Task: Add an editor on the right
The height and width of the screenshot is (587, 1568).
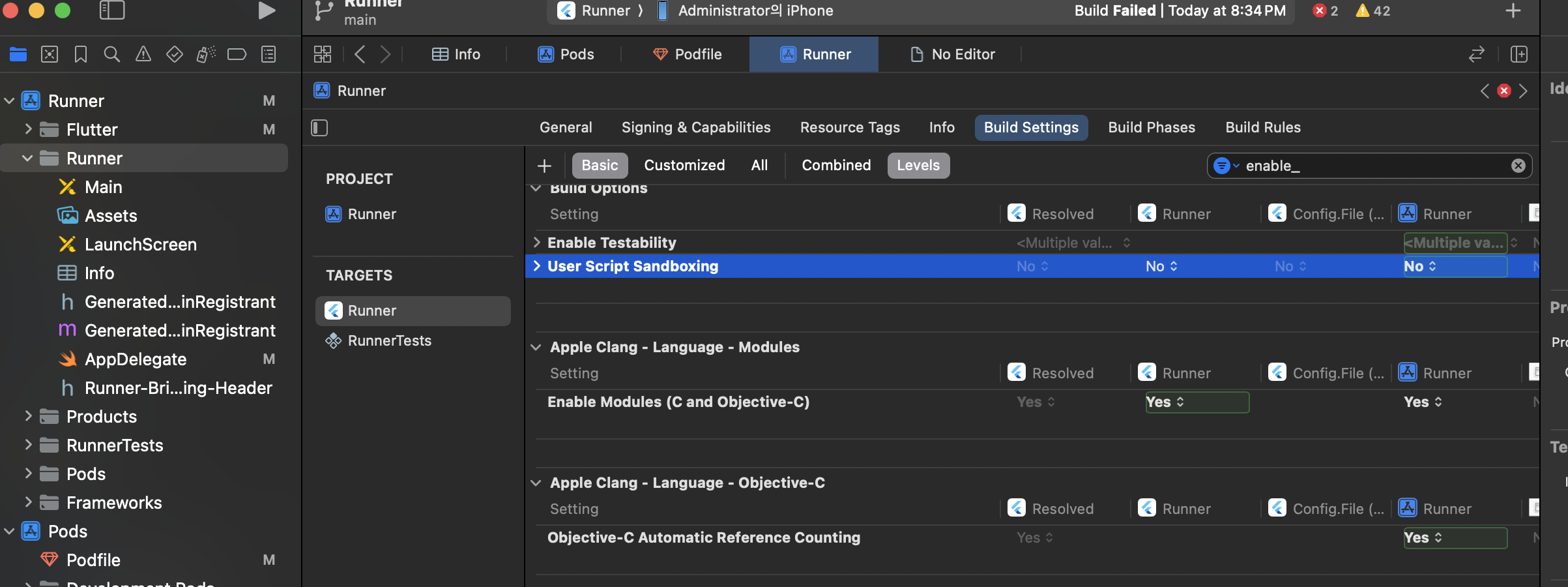Action: [x=1519, y=54]
